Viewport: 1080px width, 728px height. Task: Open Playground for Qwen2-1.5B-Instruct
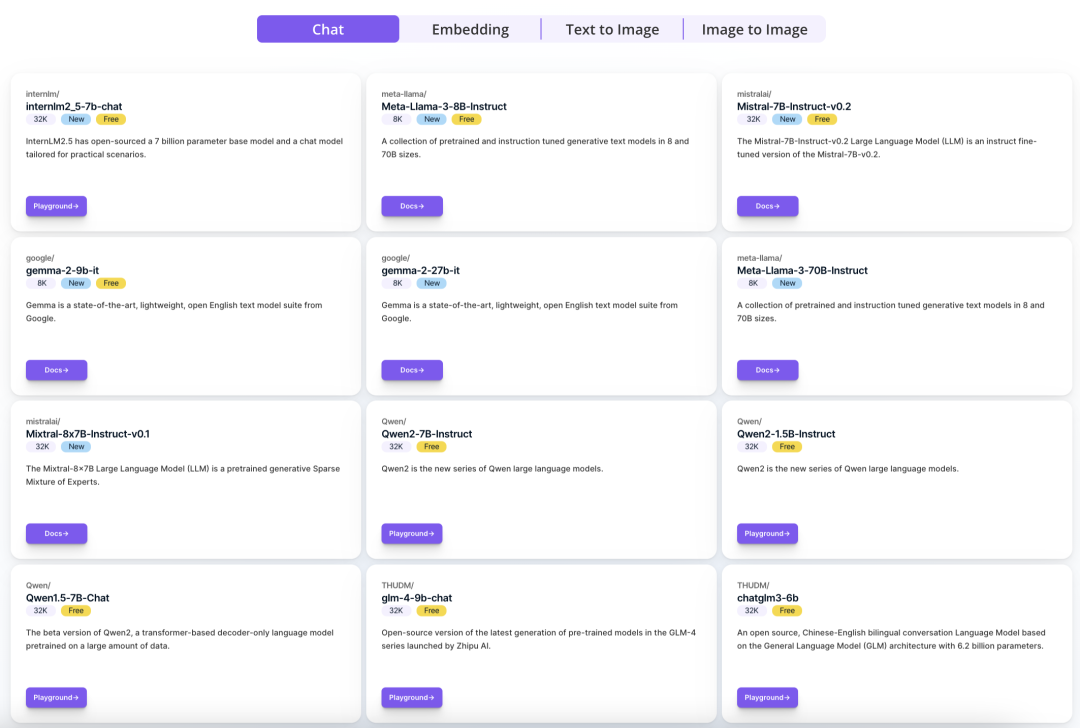(767, 534)
